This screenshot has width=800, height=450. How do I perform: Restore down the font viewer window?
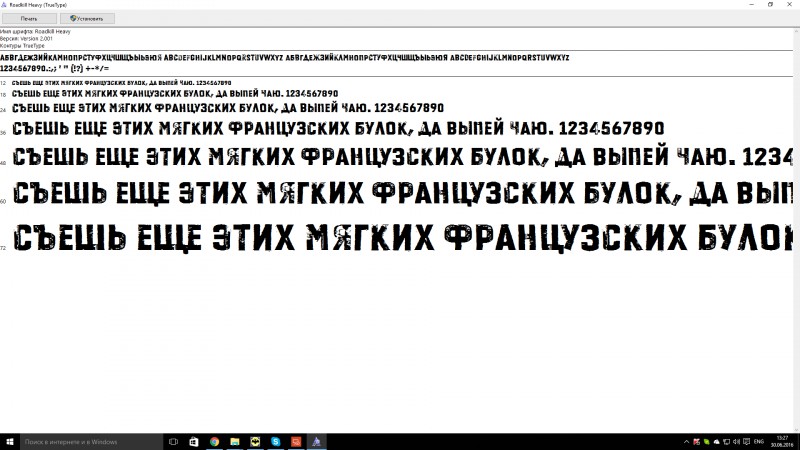(x=770, y=5)
